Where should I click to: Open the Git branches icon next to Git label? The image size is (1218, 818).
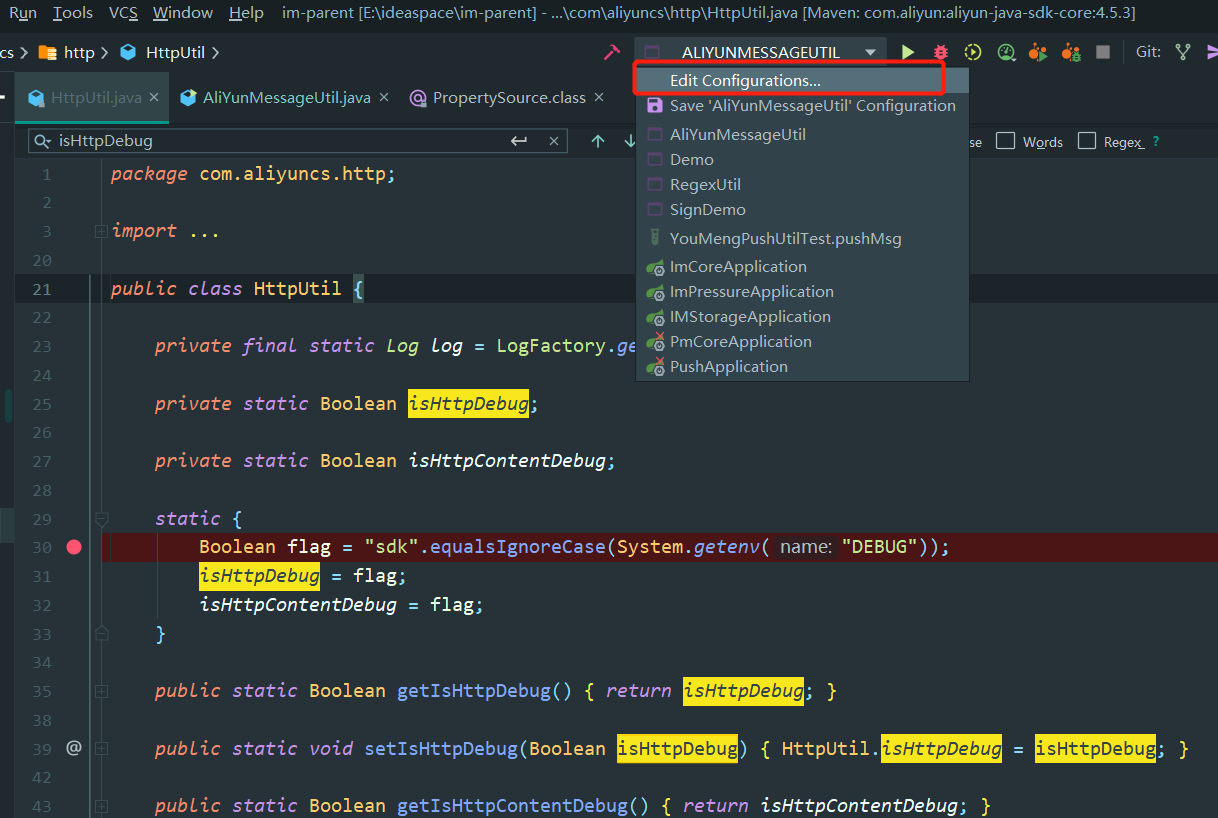click(x=1183, y=51)
